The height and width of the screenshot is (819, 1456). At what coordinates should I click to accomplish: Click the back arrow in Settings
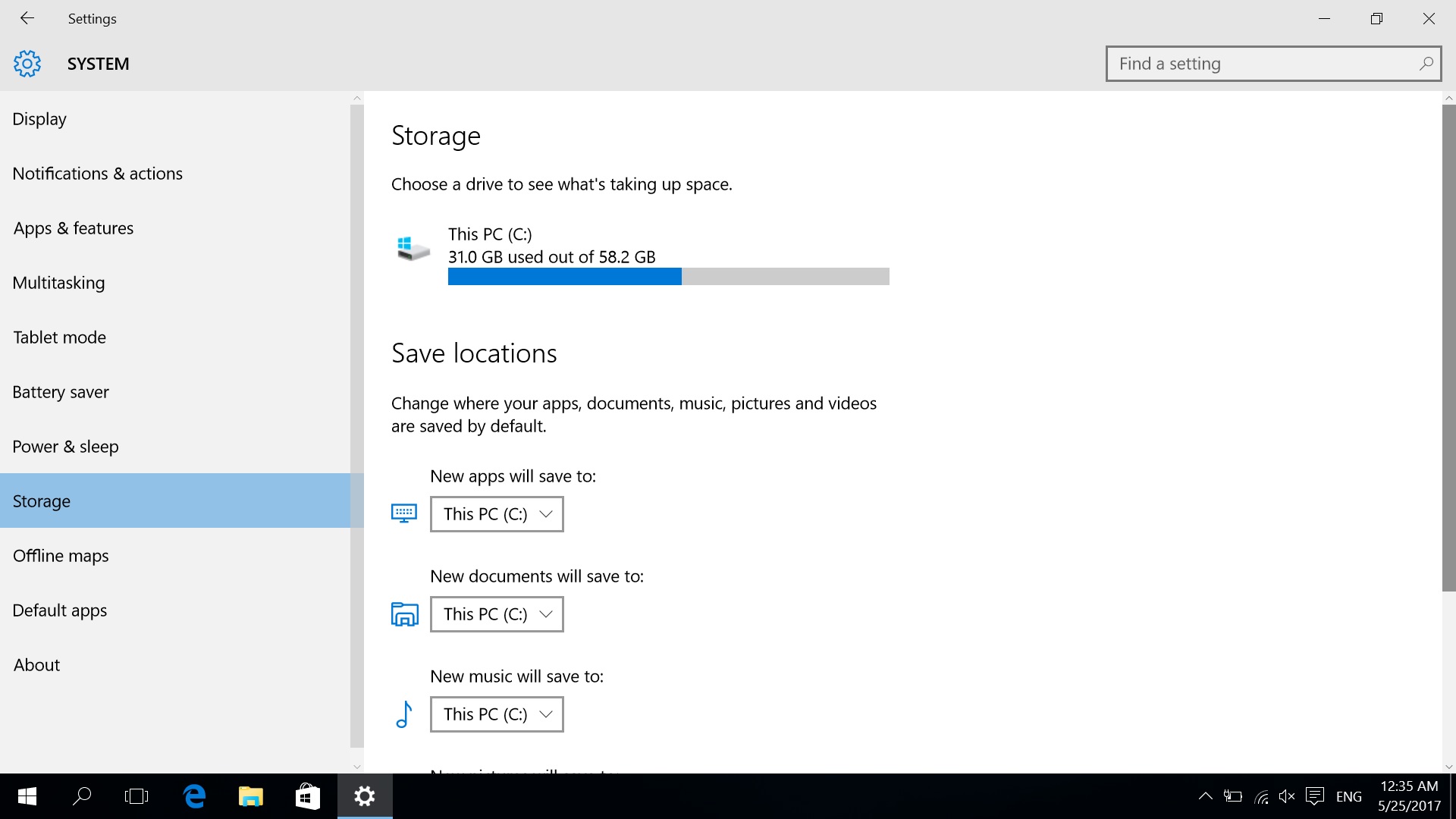[27, 18]
